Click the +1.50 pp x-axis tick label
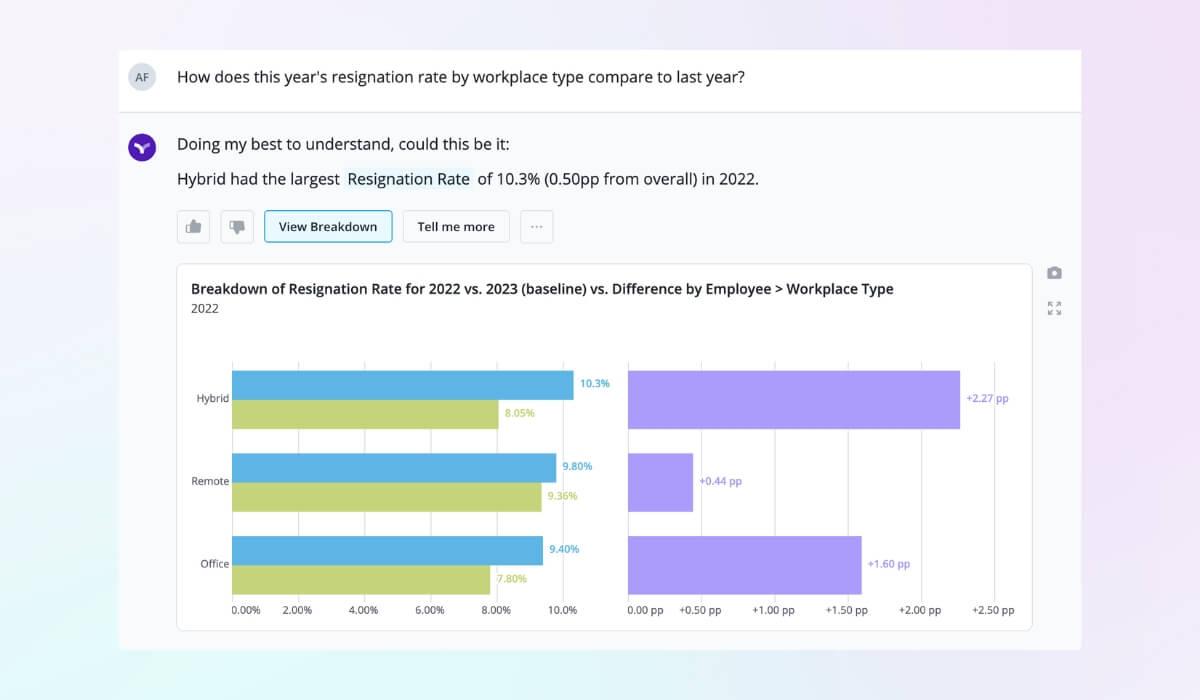 point(847,610)
